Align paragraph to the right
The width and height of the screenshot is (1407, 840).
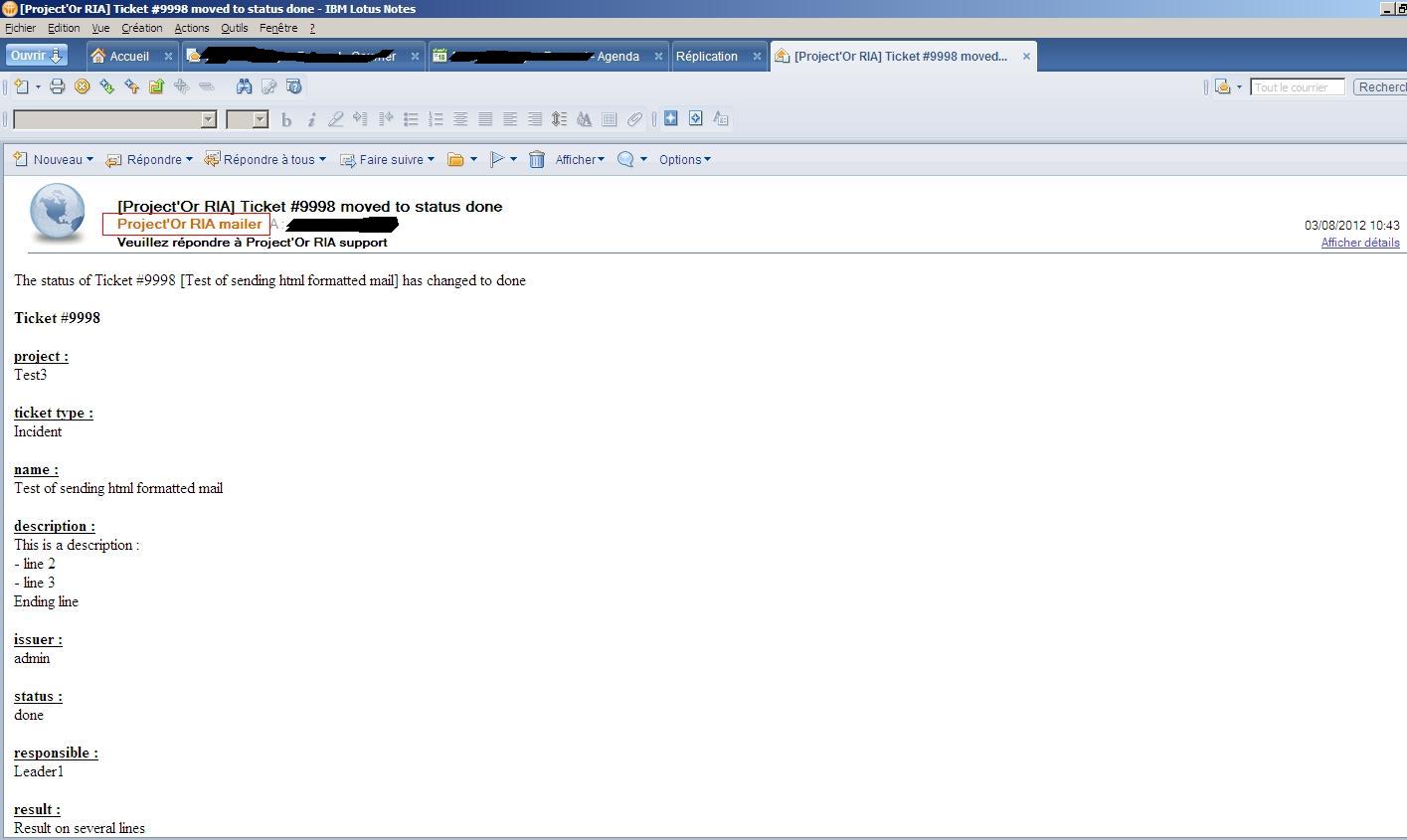(x=535, y=119)
